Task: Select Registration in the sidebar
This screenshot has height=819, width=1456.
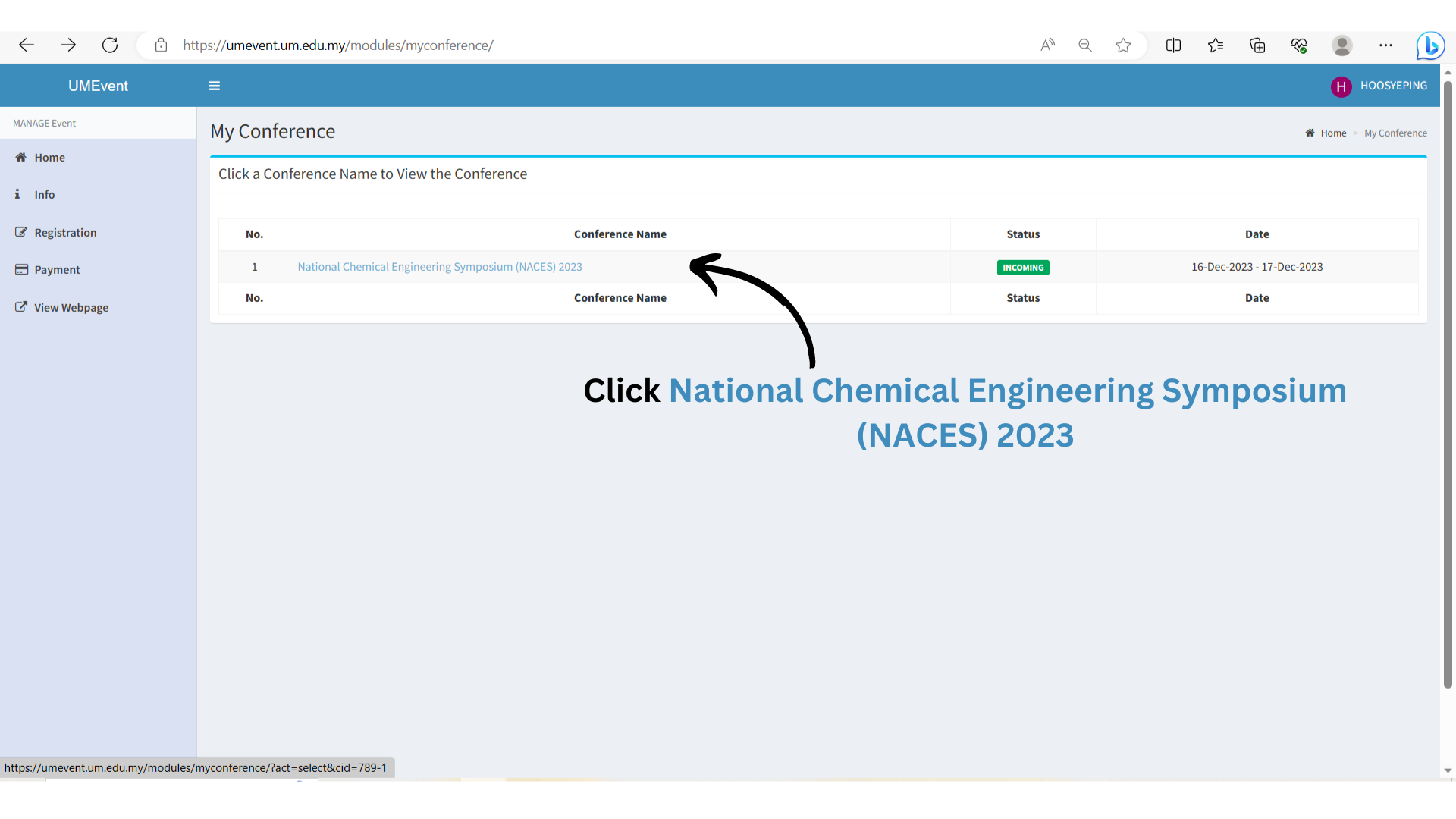Action: point(65,233)
